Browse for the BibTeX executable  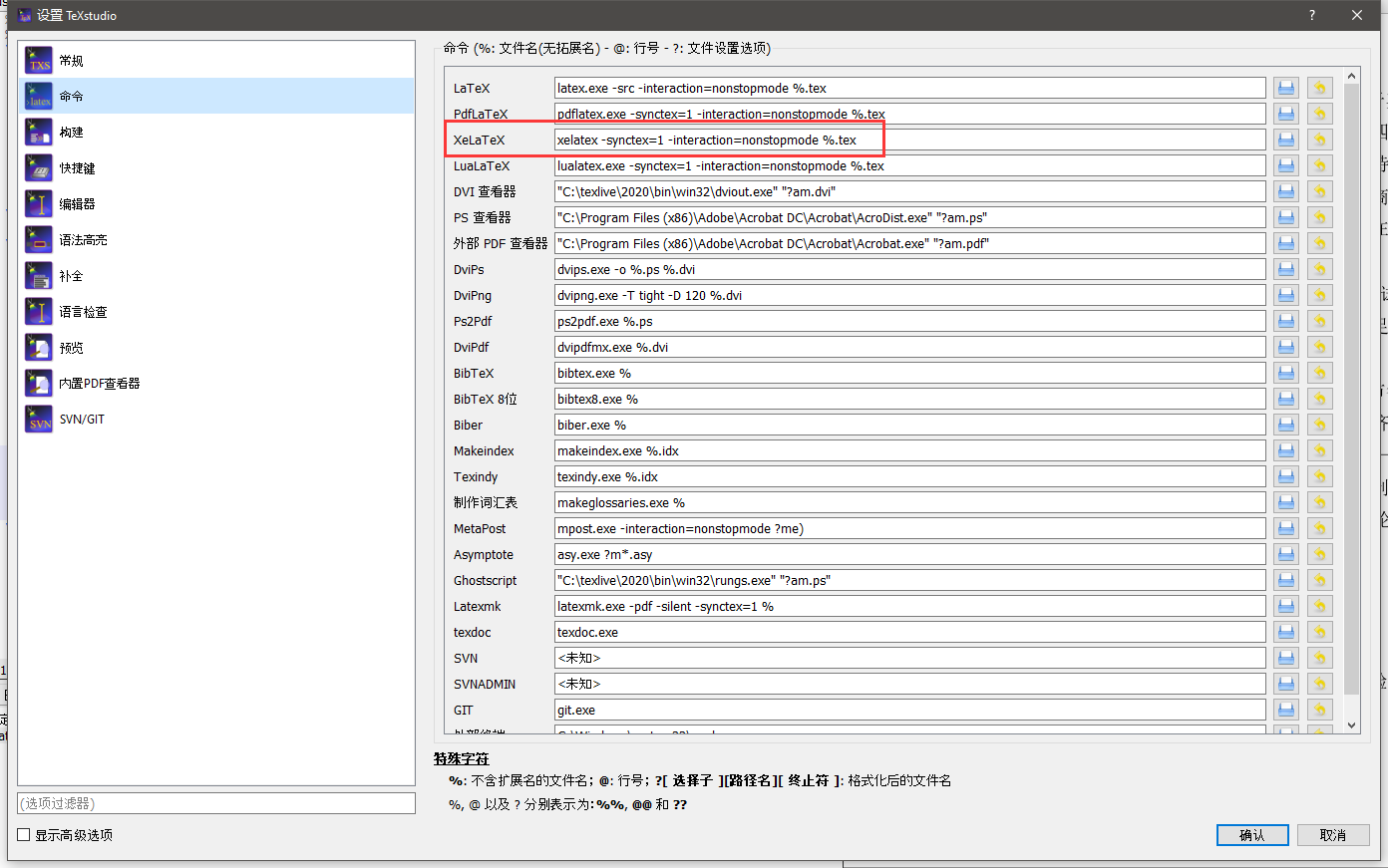(1285, 373)
